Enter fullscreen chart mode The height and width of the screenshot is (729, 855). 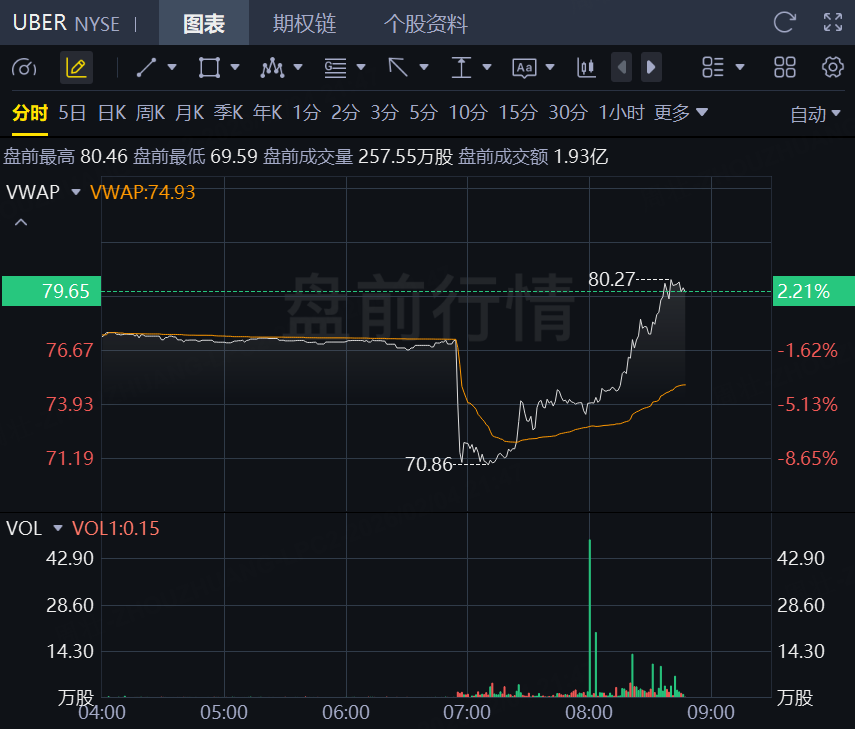[x=833, y=22]
